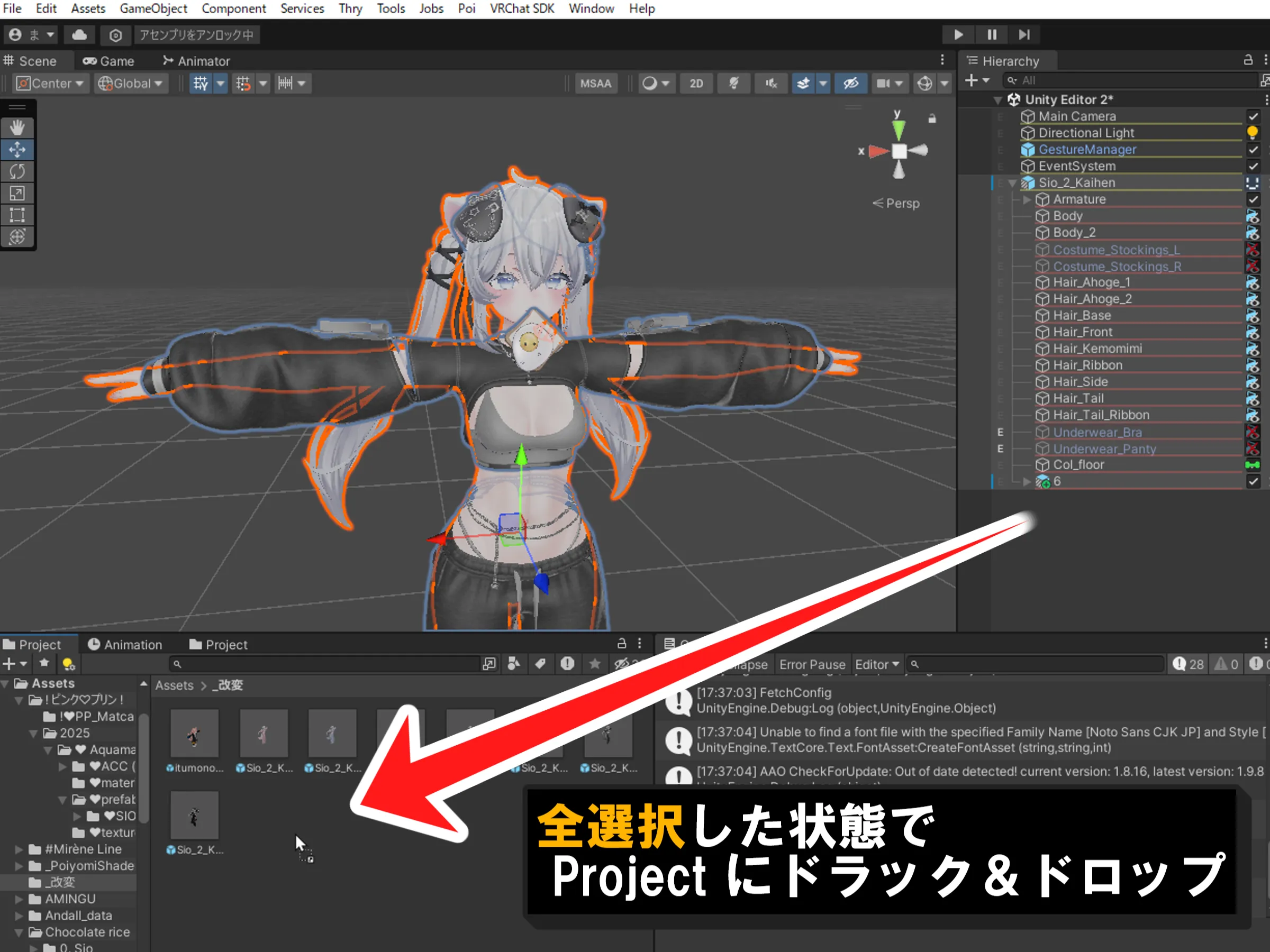Open the Hierarchy create plus dropdown

coord(977,80)
